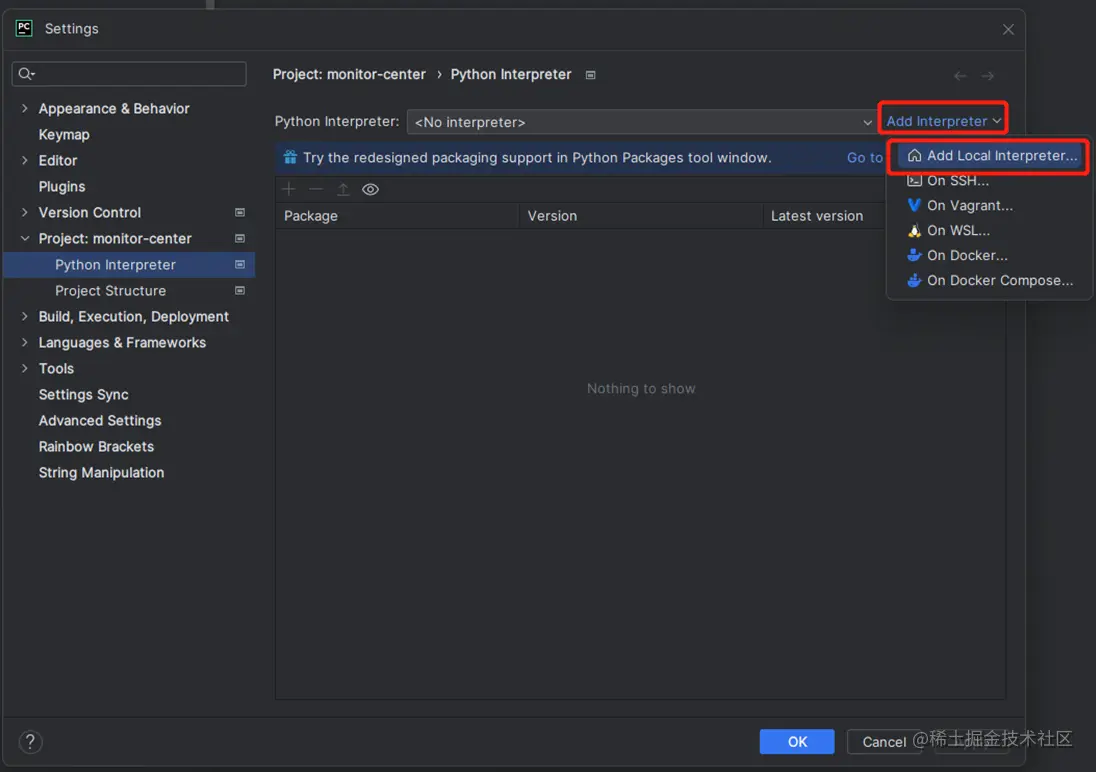The width and height of the screenshot is (1096, 772).
Task: Open Advanced Settings page
Action: click(100, 420)
